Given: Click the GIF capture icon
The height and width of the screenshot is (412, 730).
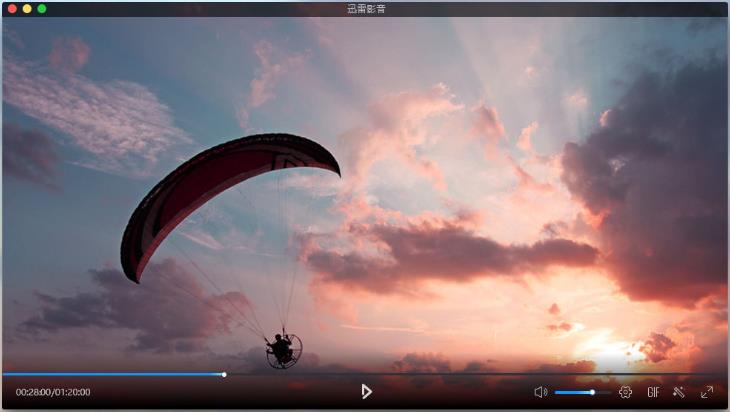Looking at the screenshot, I should click(653, 392).
